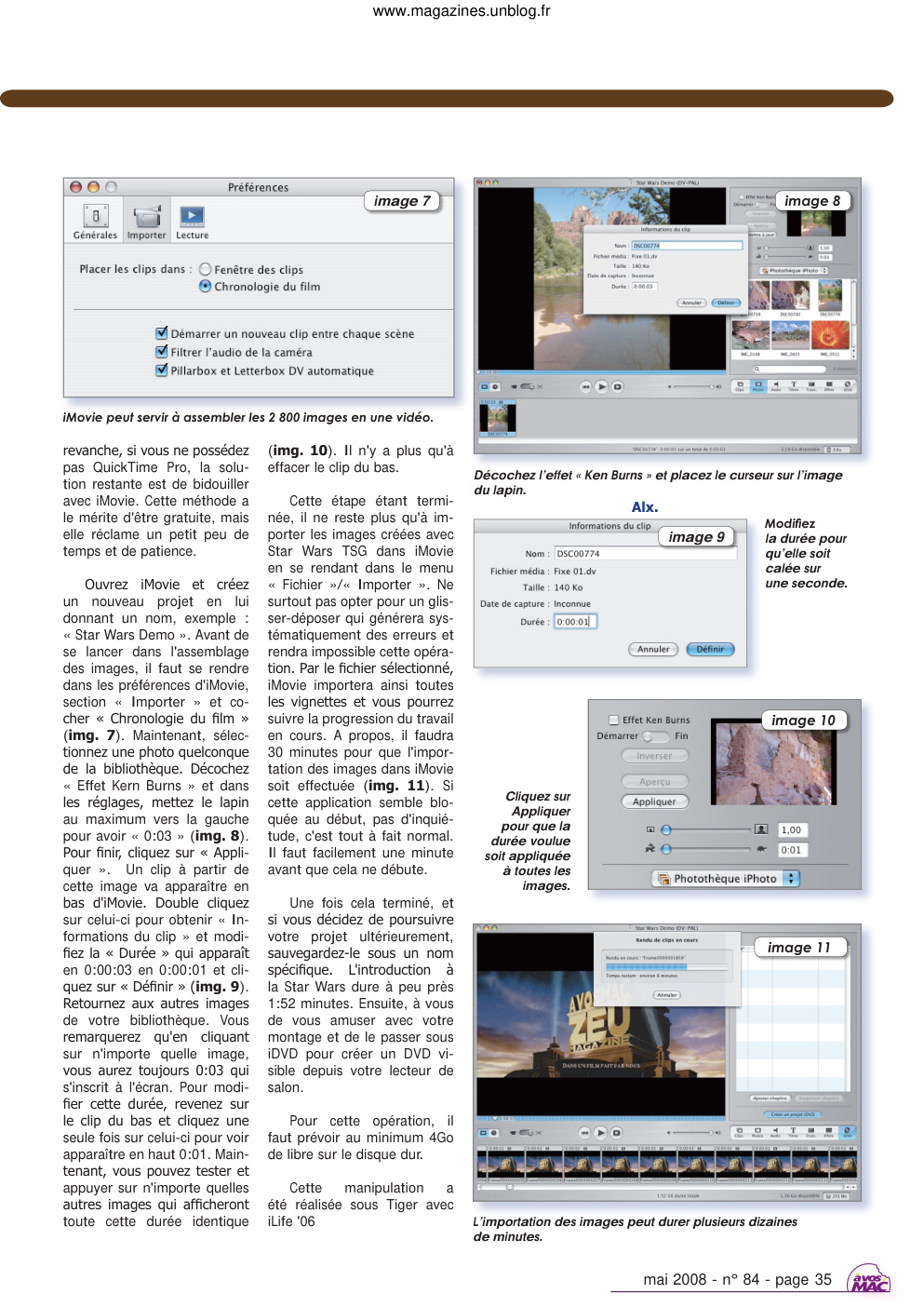Select the 'Chronologie du film' radio button
This screenshot has height=1307, width=924.
click(206, 286)
